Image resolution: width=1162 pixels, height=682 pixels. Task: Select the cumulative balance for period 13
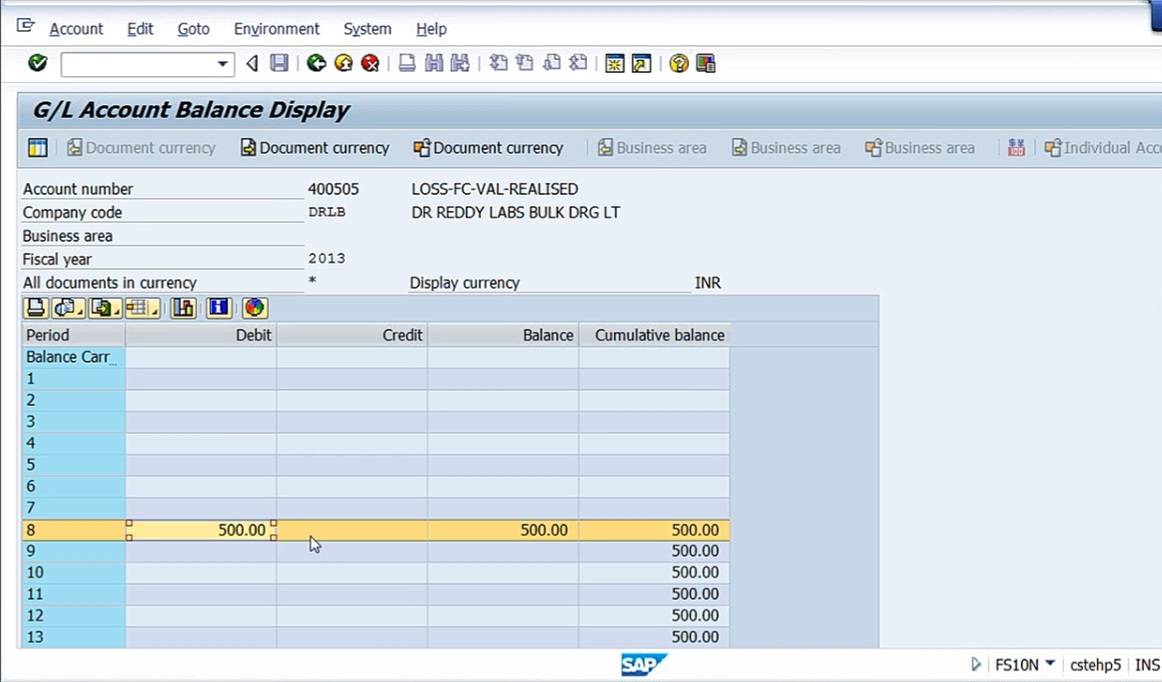click(654, 637)
